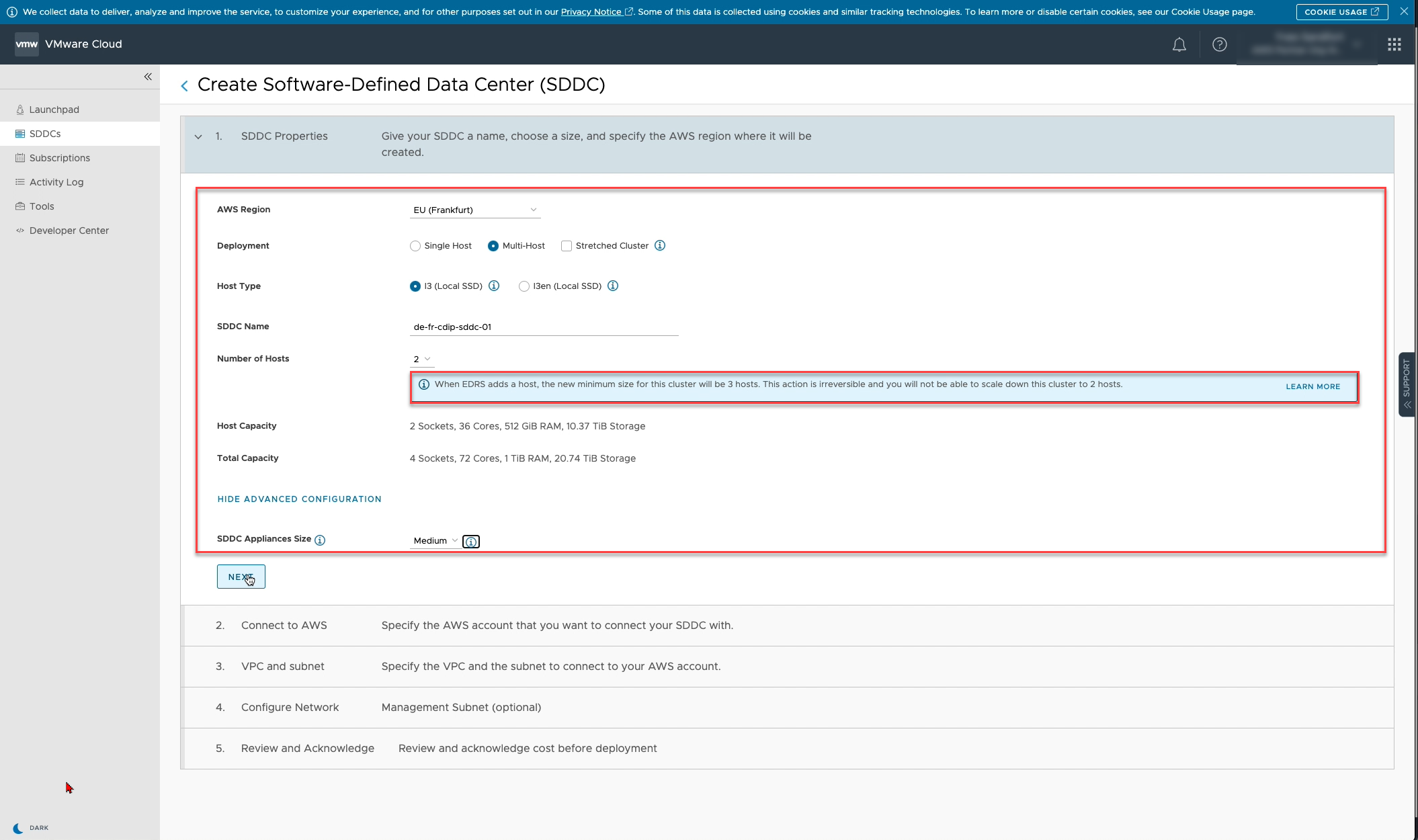Click the Stretched Cluster info icon
This screenshot has height=840, width=1418.
pos(660,245)
